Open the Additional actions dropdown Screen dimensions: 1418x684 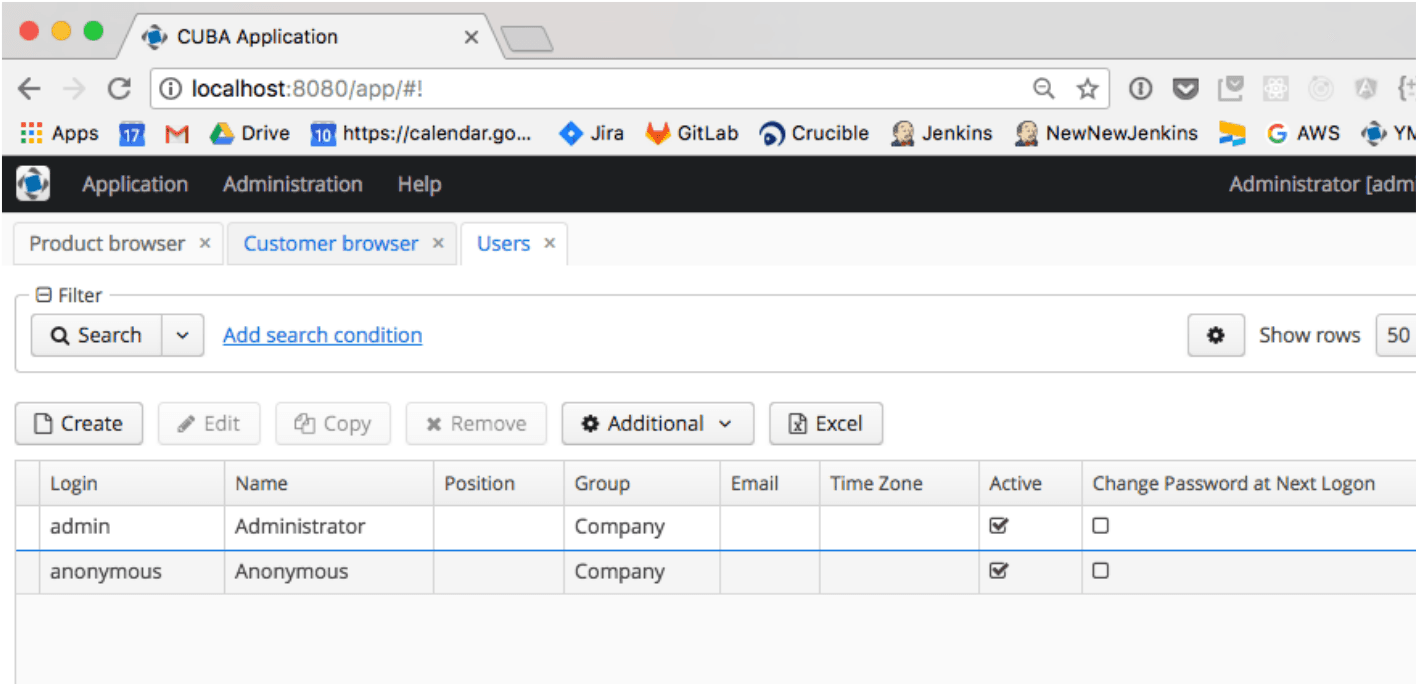tap(655, 424)
